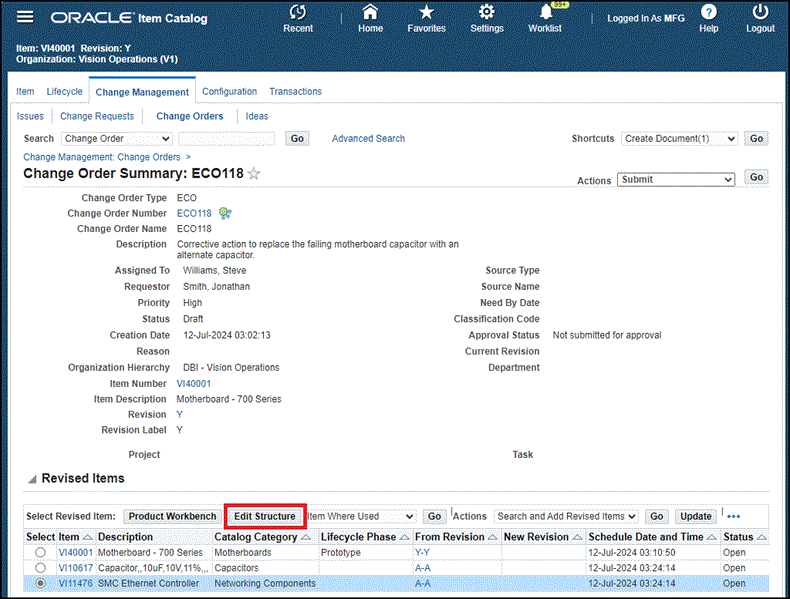This screenshot has height=599, width=790.
Task: Sort by Lifecycle Phase column arrow
Action: tap(404, 538)
